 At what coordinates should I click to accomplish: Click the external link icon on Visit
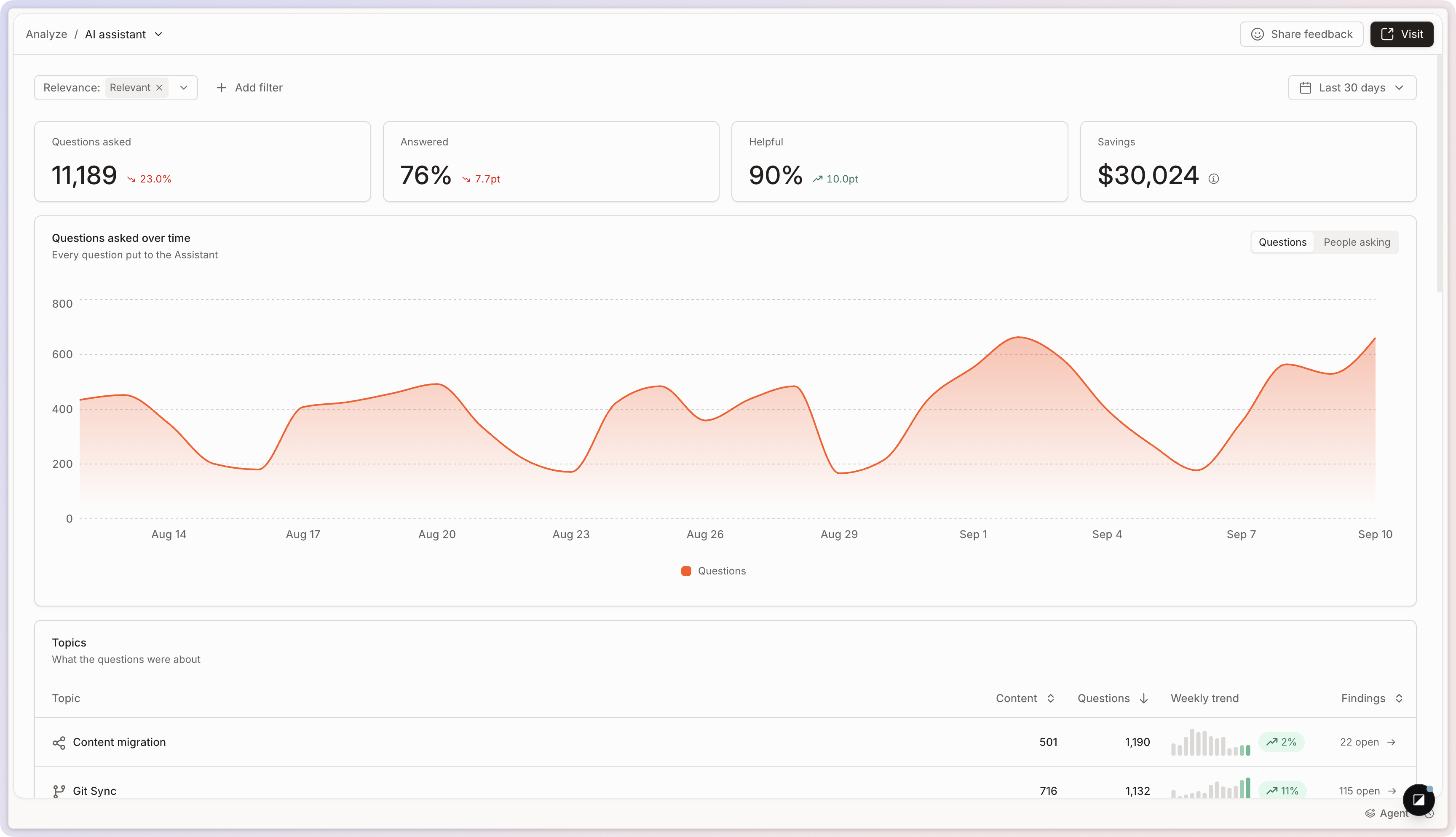(x=1387, y=35)
